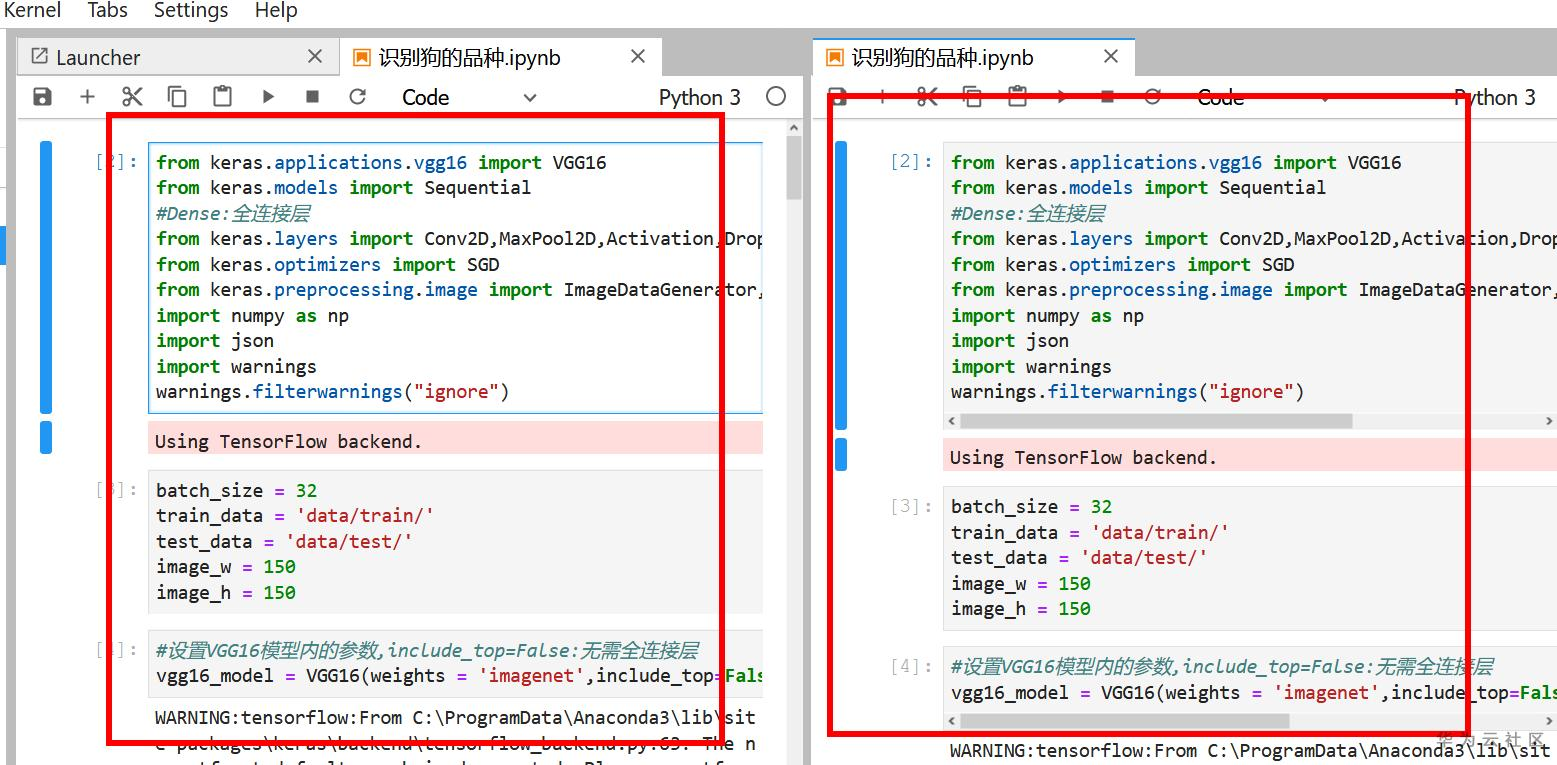This screenshot has width=1557, height=765.
Task: Collapse the TensorFlow backend output in the left notebook
Action: pyautogui.click(x=46, y=438)
